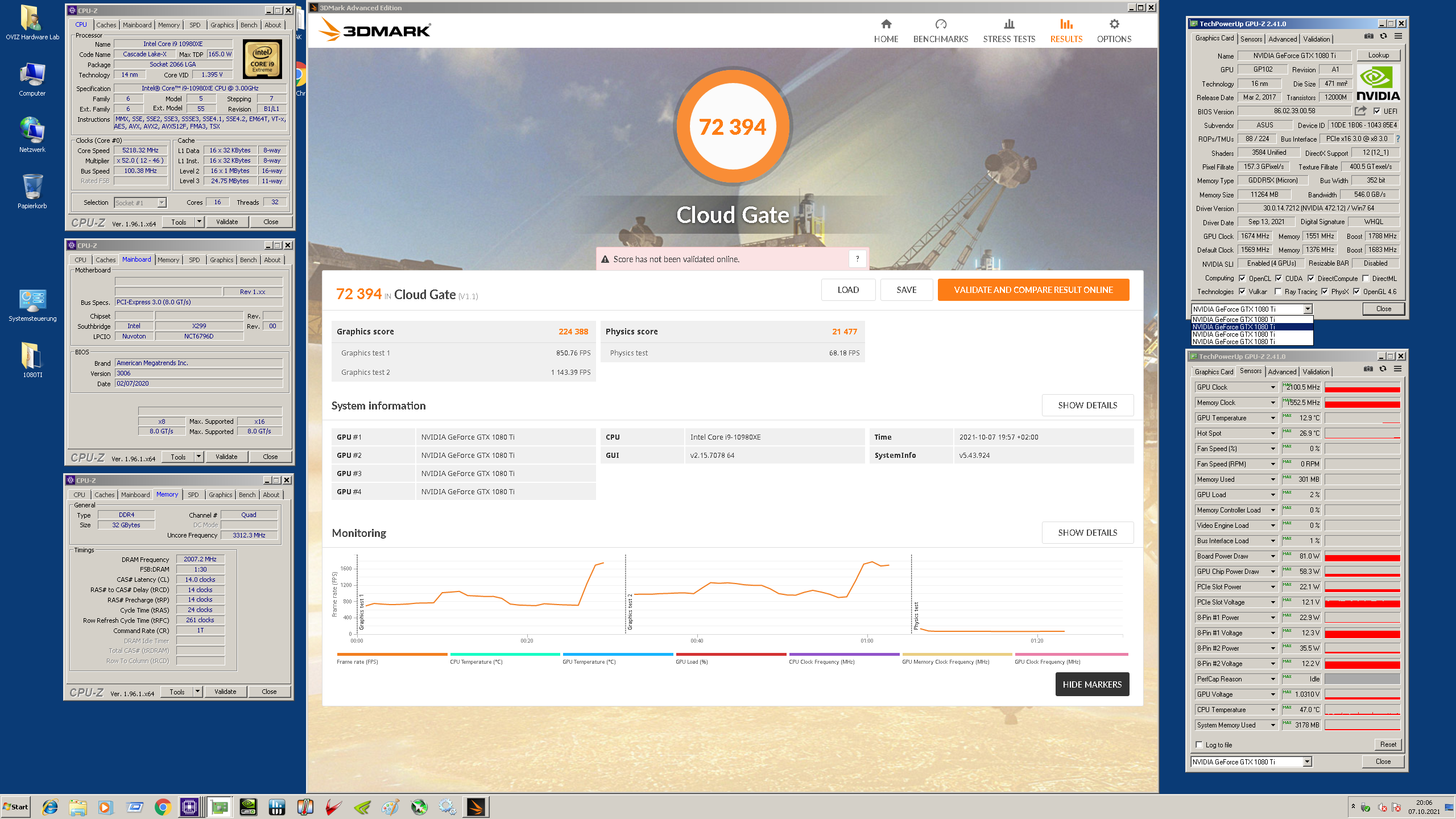Expand the Board Power Draw sensor dropdown
1456x819 pixels.
coord(1273,556)
